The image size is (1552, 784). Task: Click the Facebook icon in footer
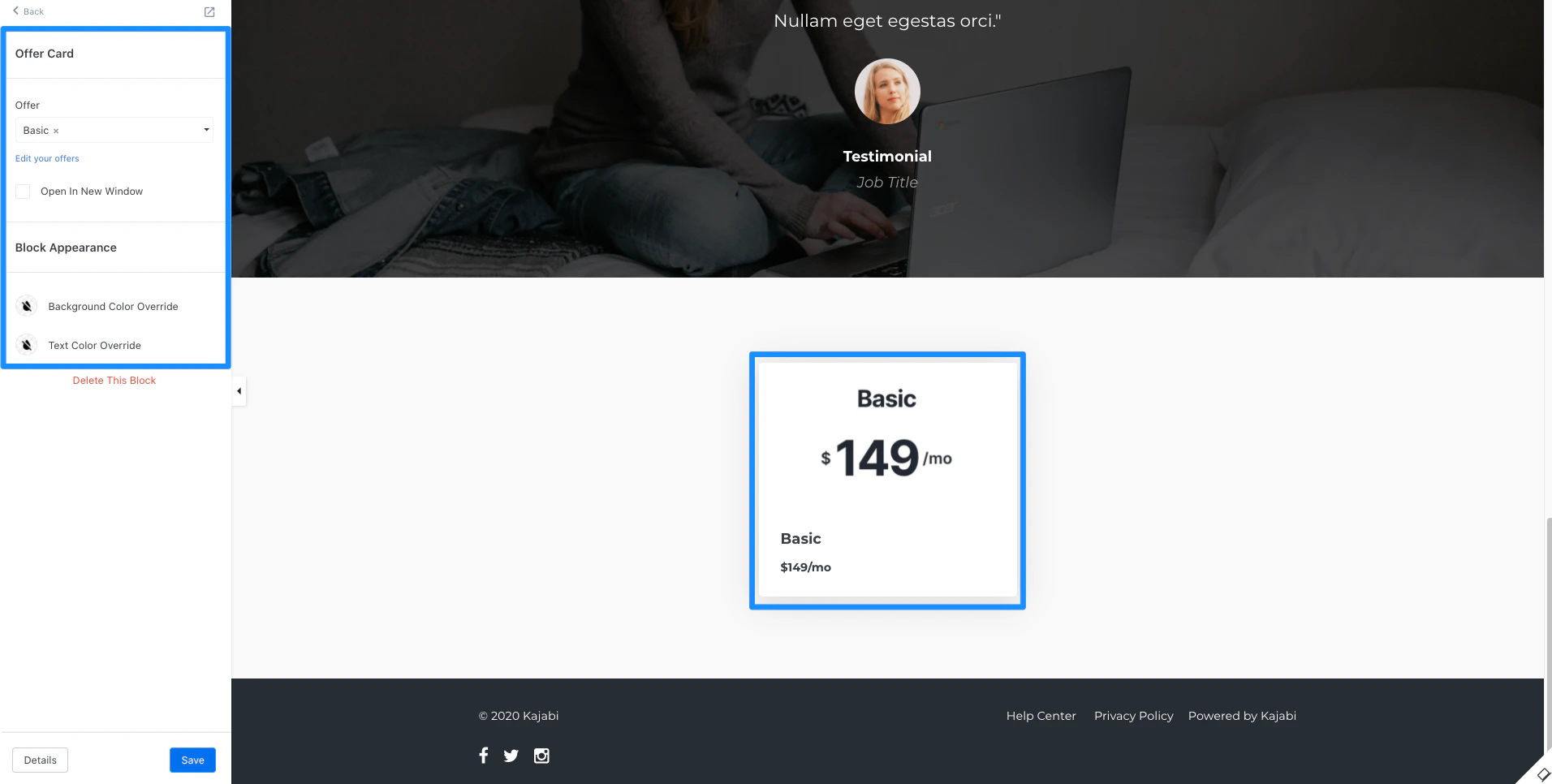(x=484, y=756)
